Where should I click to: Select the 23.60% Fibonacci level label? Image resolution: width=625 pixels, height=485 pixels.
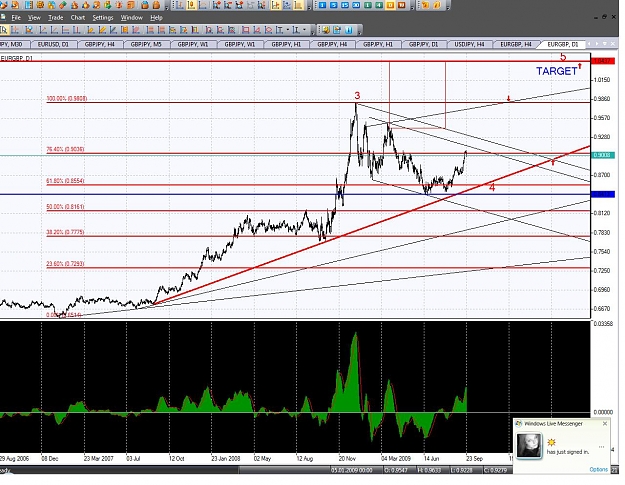[65, 264]
